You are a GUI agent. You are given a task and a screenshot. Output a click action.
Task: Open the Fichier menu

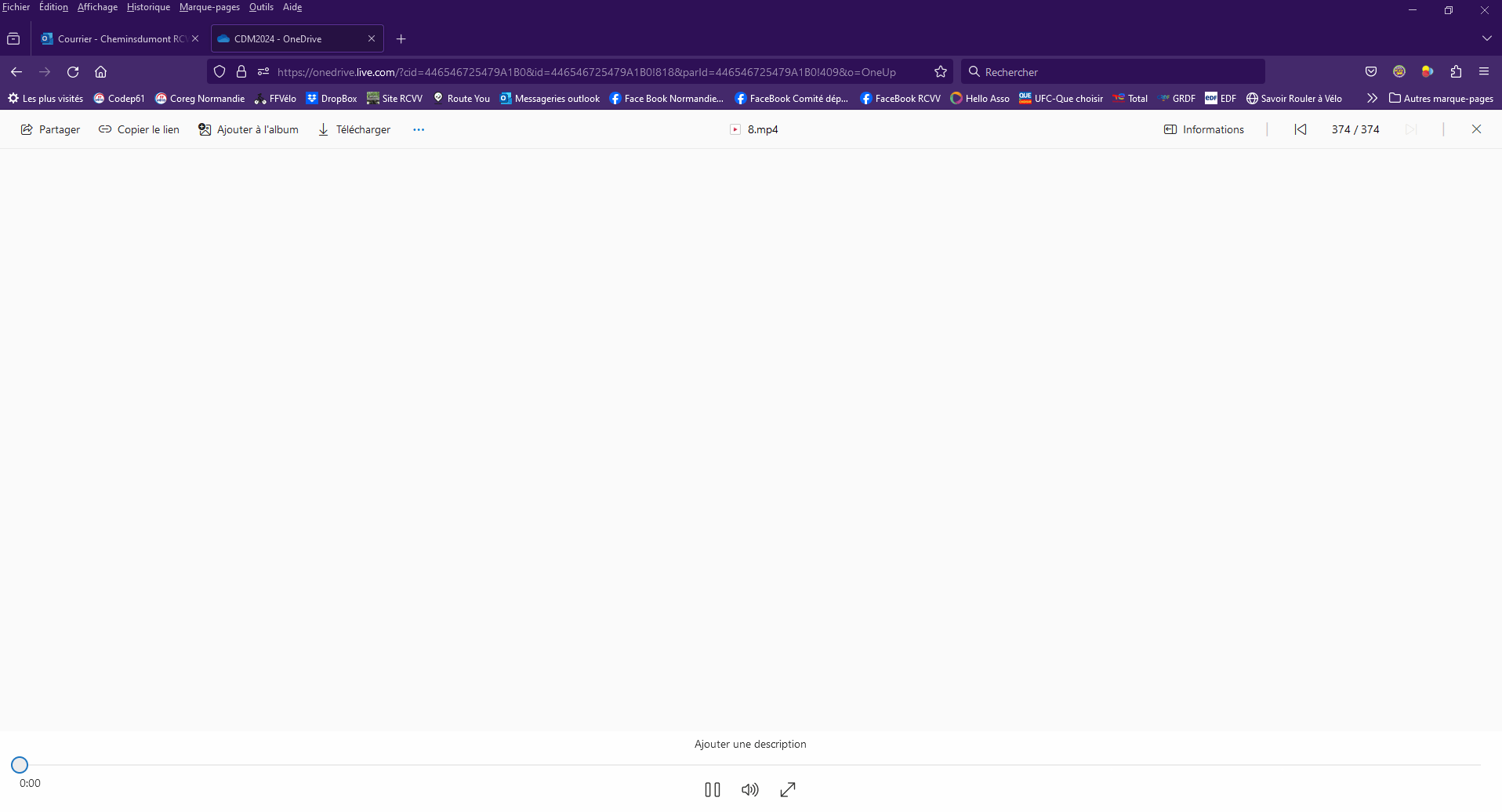pyautogui.click(x=16, y=7)
